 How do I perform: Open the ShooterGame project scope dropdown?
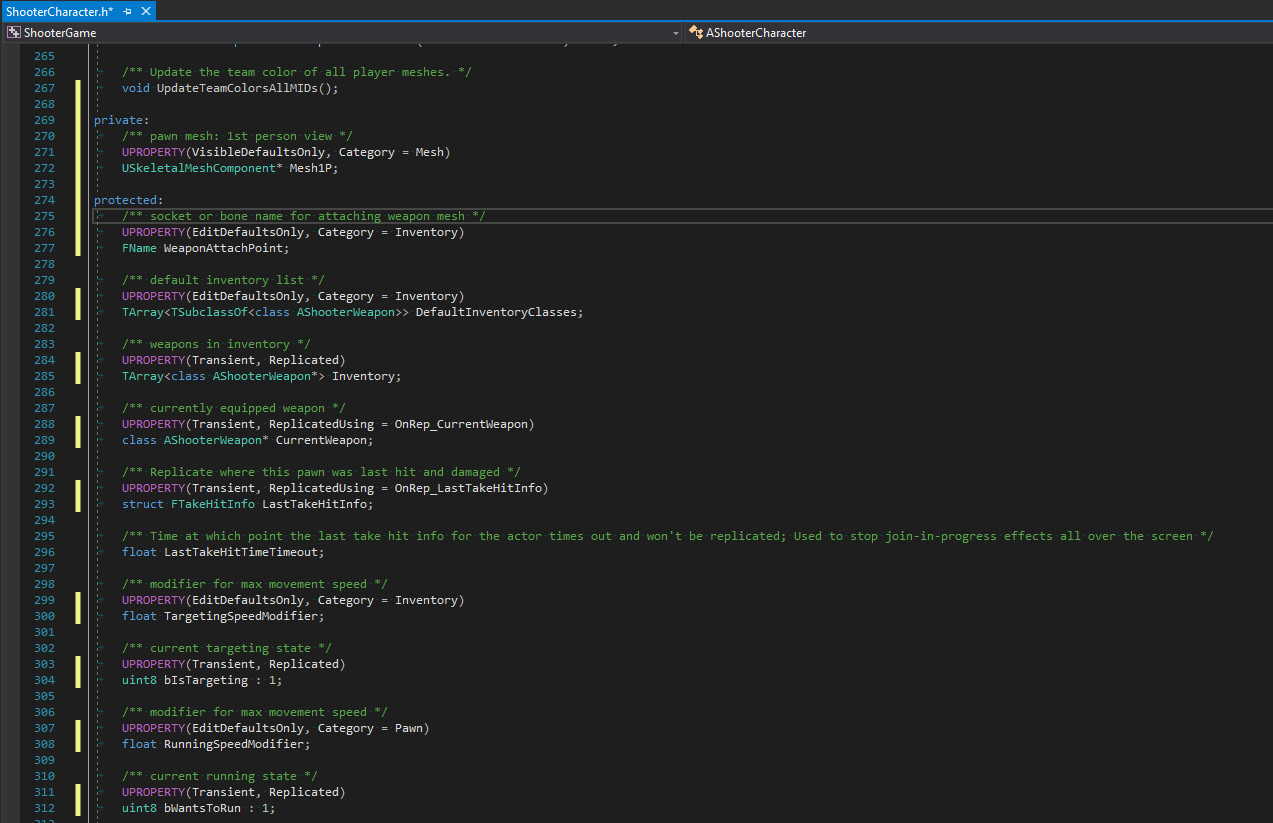point(342,32)
